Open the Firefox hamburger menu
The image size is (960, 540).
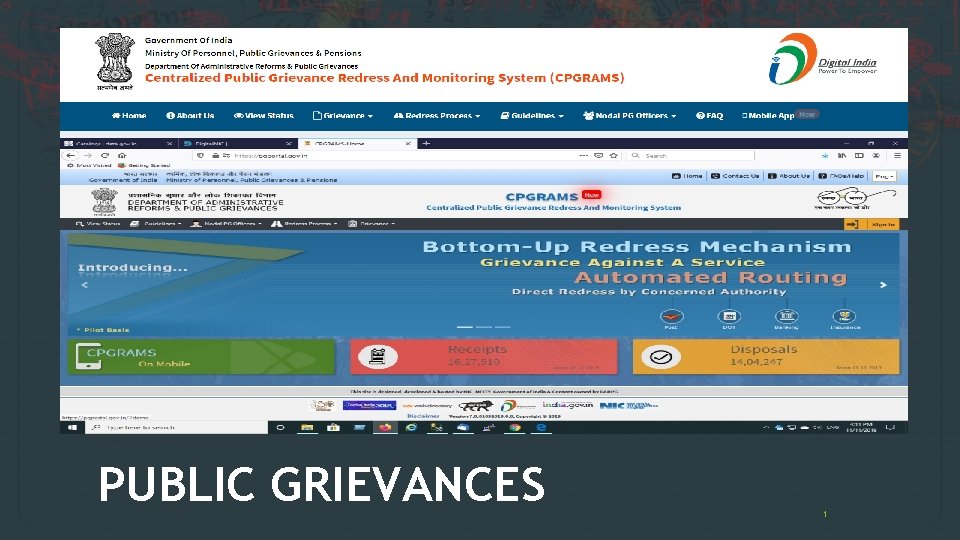pyautogui.click(x=897, y=156)
